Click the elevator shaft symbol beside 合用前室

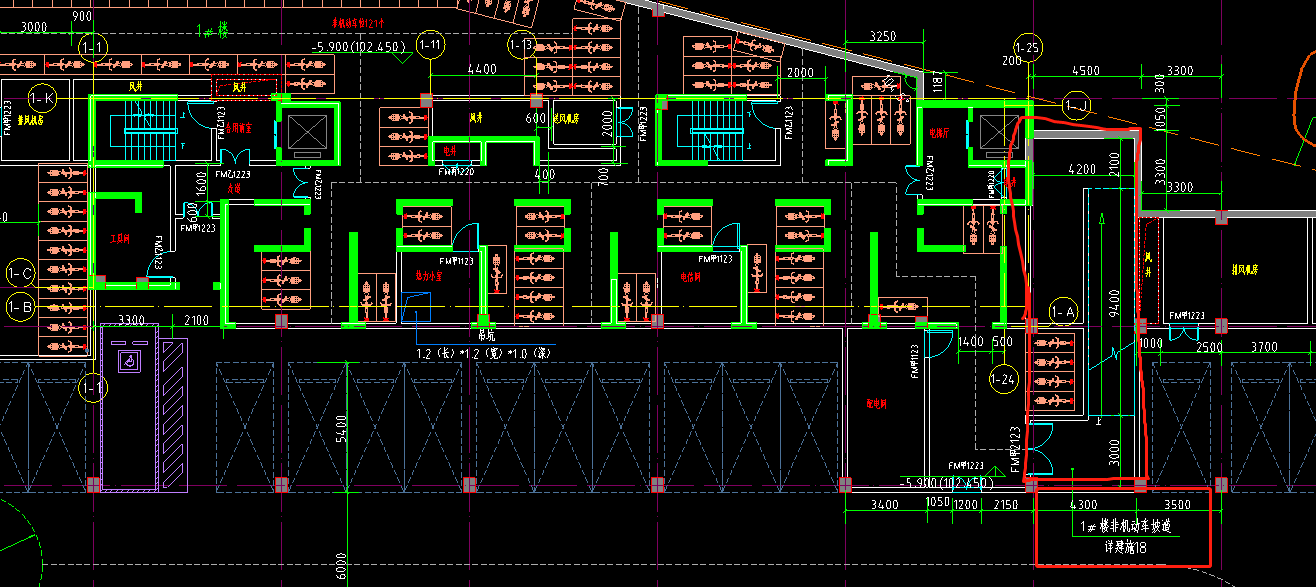point(306,130)
